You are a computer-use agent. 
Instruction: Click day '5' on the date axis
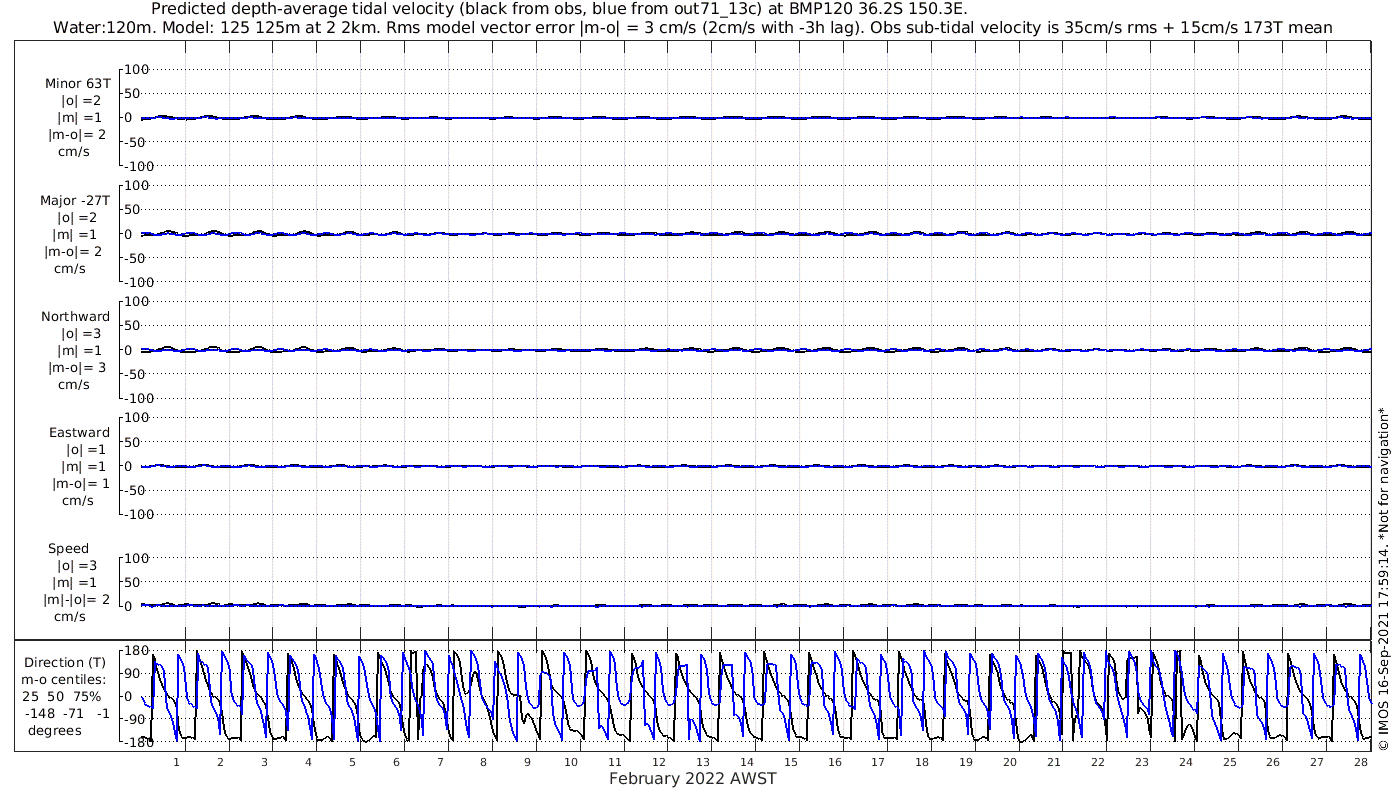[x=352, y=762]
